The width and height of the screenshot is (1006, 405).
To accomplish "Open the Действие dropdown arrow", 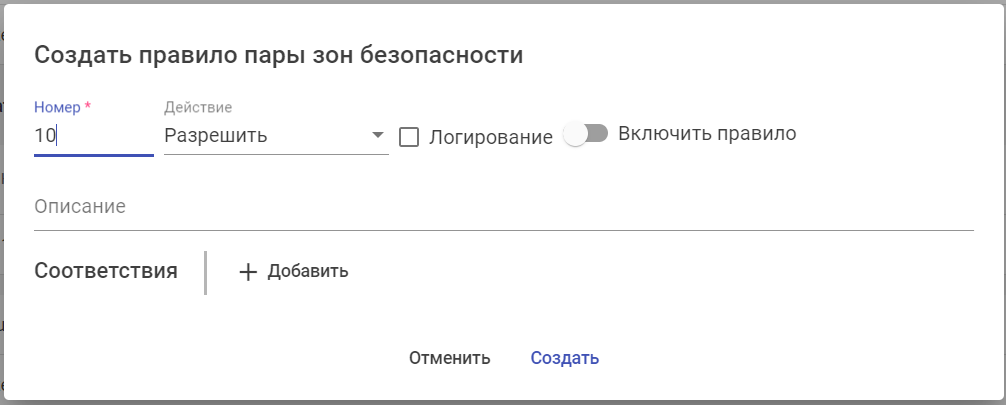I will coord(377,136).
